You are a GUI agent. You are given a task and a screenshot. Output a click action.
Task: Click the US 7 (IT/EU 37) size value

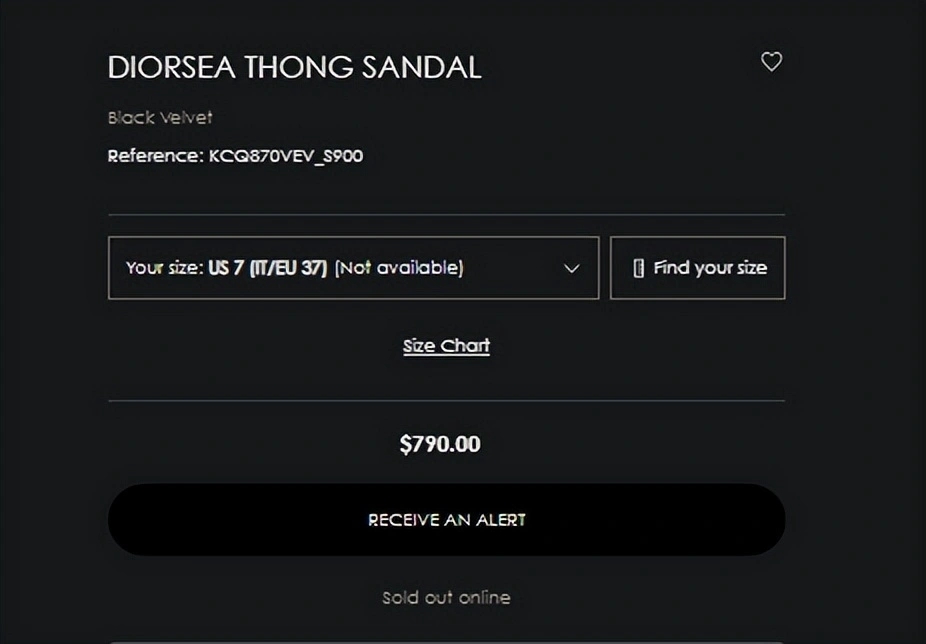click(267, 268)
